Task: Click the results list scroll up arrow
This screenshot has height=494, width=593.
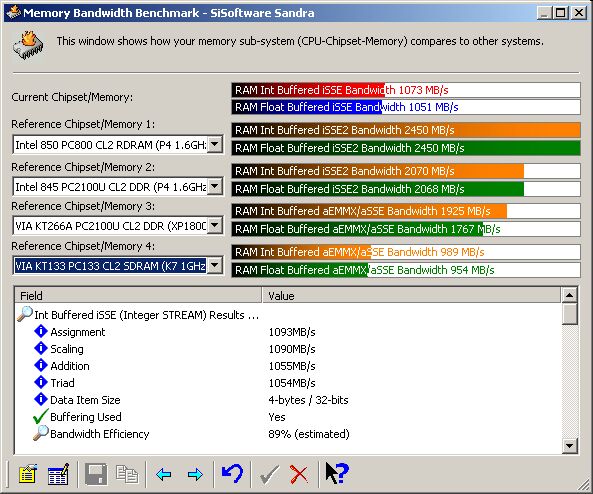Action: tap(570, 295)
